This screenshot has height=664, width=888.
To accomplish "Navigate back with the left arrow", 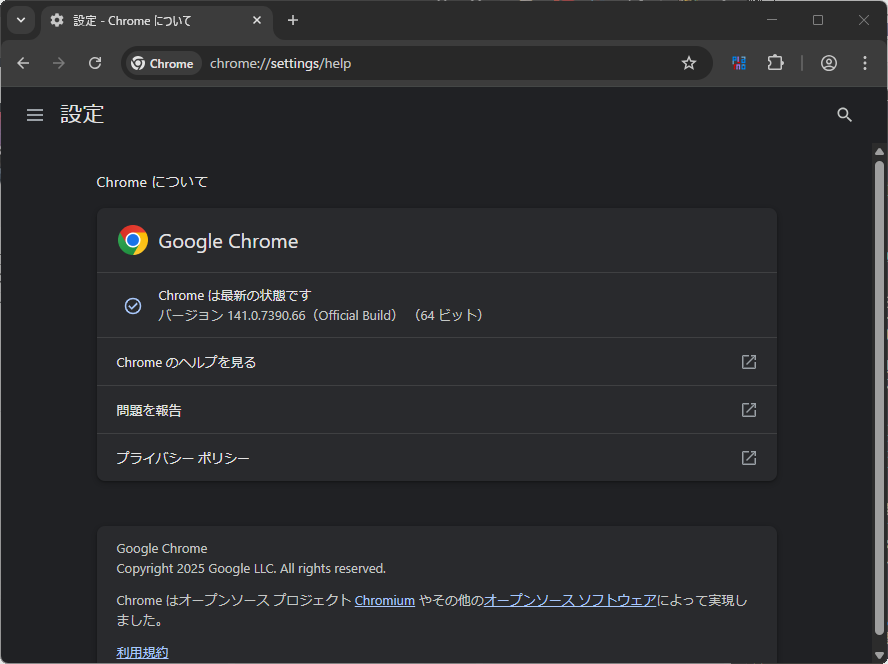I will (23, 62).
